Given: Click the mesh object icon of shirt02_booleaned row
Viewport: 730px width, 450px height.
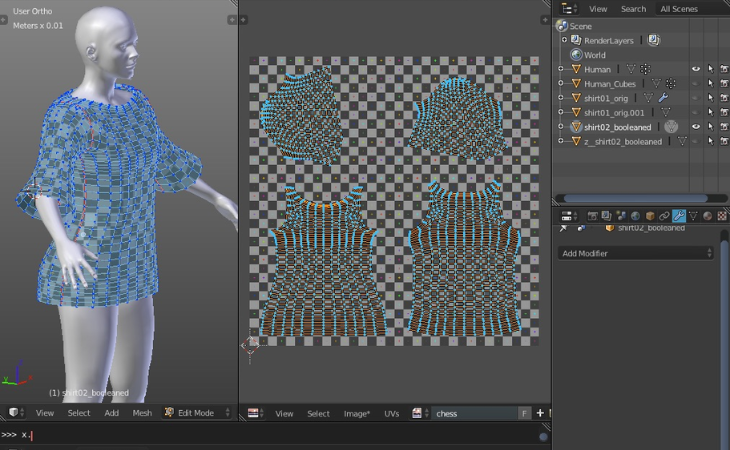Looking at the screenshot, I should pyautogui.click(x=576, y=127).
